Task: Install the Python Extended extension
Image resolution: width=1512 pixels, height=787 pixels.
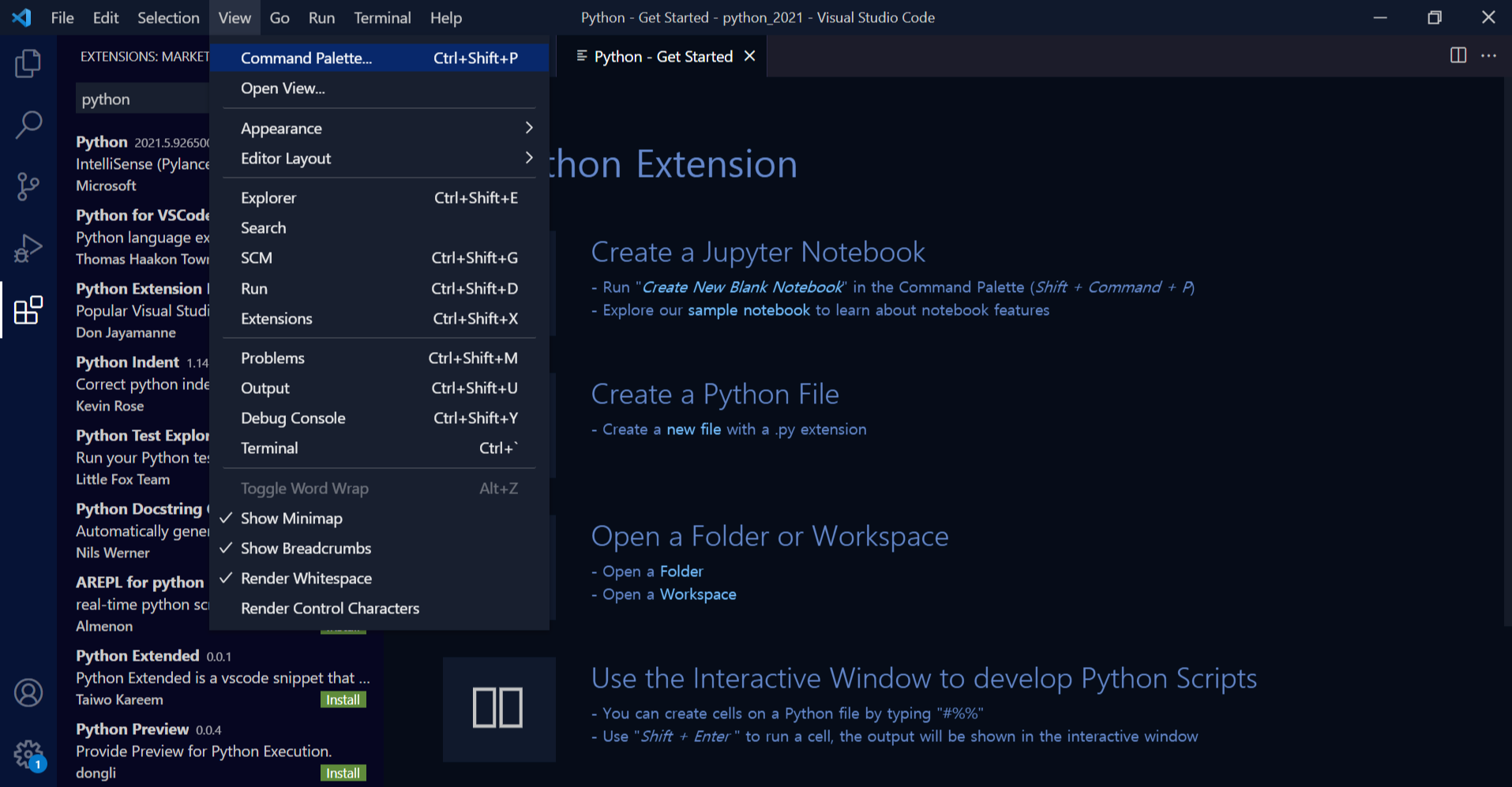Action: point(343,700)
